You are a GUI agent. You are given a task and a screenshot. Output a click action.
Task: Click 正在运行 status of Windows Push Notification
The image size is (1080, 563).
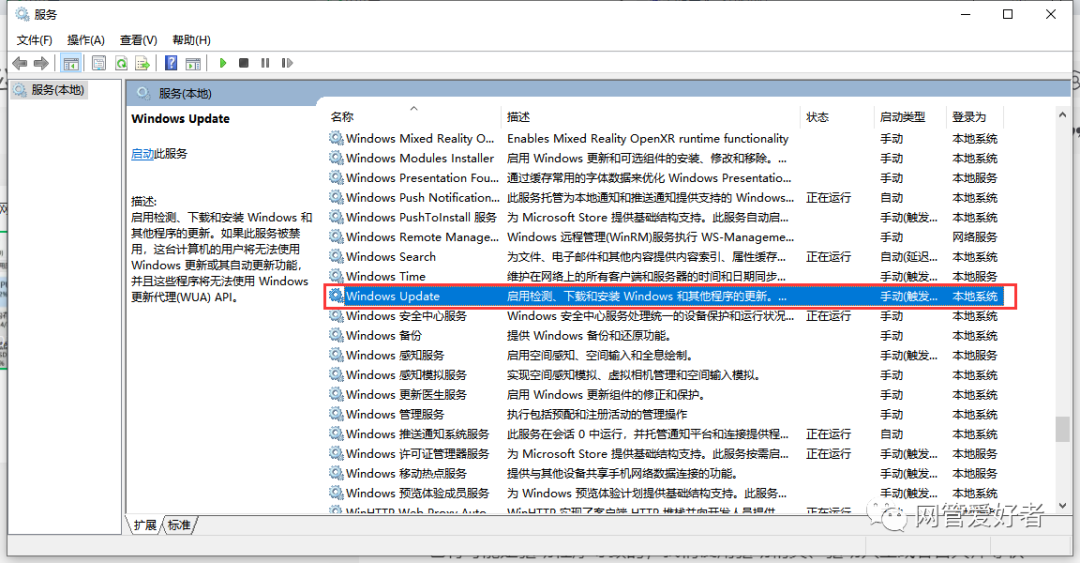tap(829, 198)
